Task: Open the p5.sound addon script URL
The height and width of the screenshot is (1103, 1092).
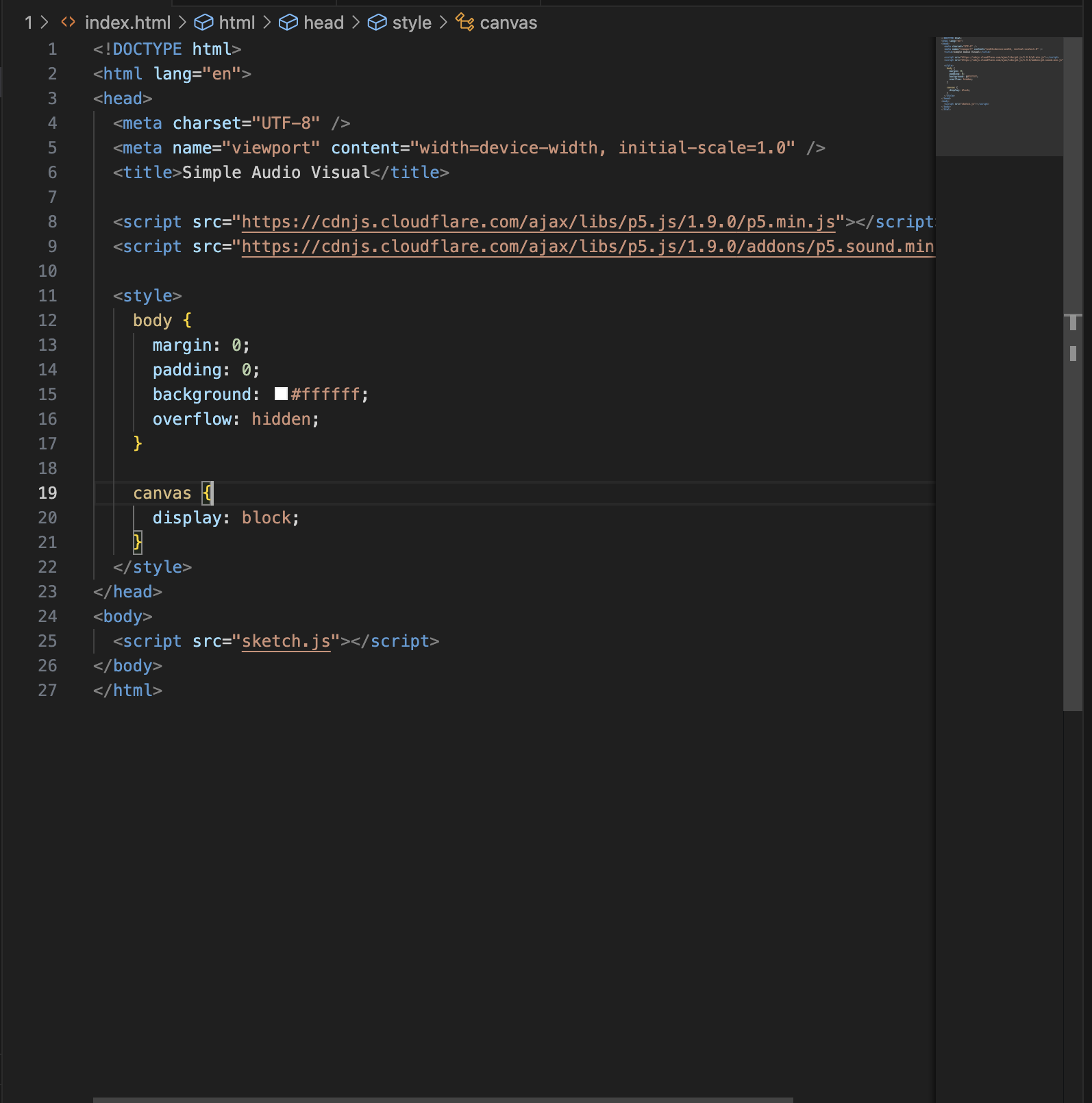Action: tap(587, 247)
